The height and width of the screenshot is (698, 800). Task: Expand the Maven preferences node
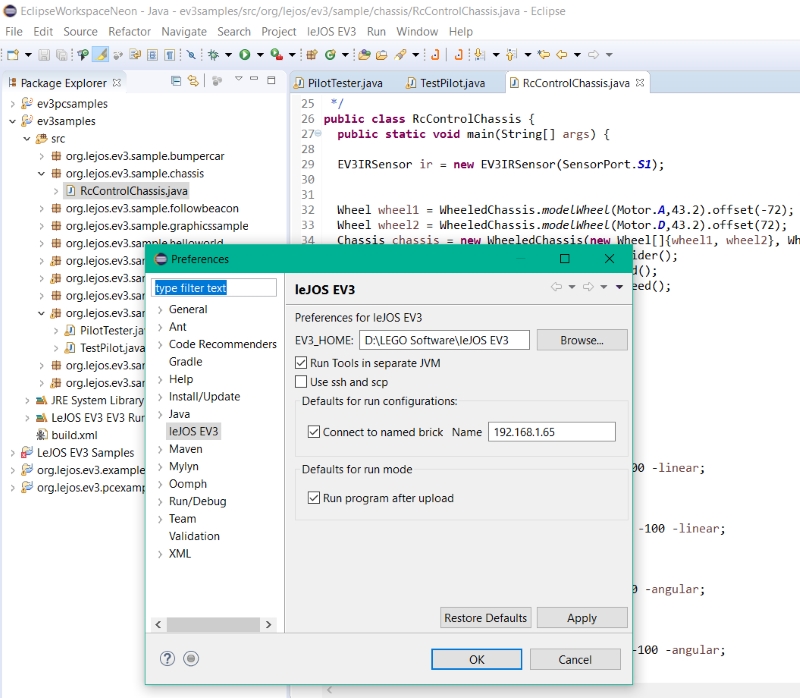[160, 449]
